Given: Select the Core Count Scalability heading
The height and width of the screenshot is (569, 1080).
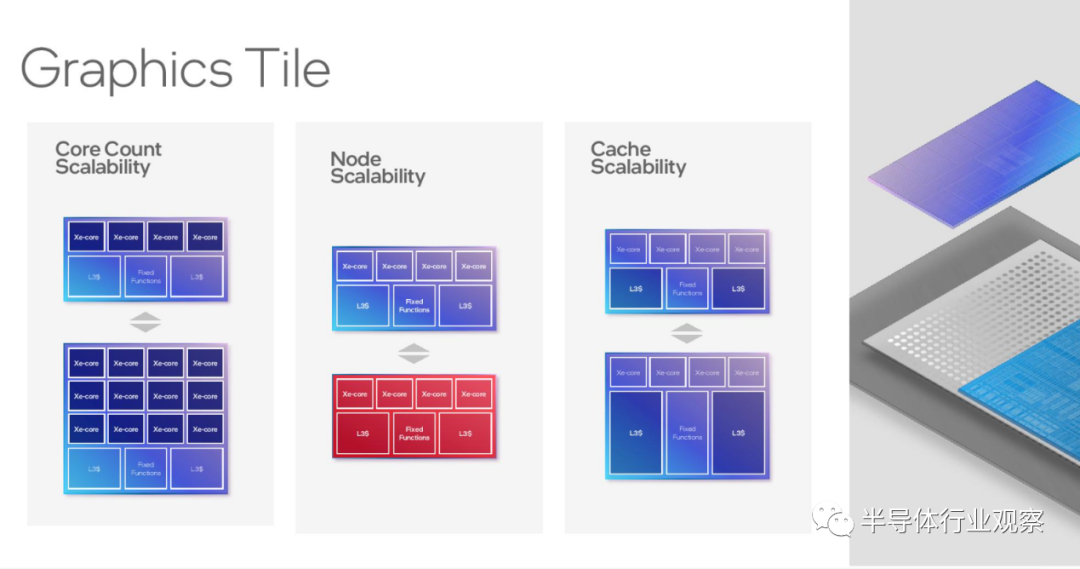Looking at the screenshot, I should click(108, 158).
